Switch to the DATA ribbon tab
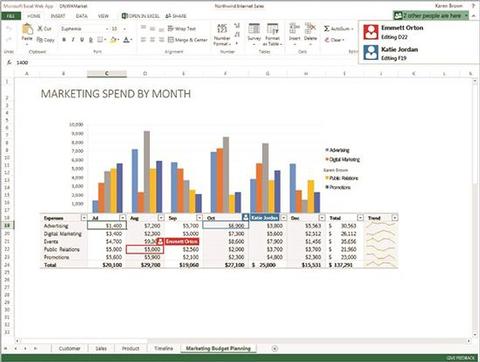The width and height of the screenshot is (480, 362). [81, 16]
